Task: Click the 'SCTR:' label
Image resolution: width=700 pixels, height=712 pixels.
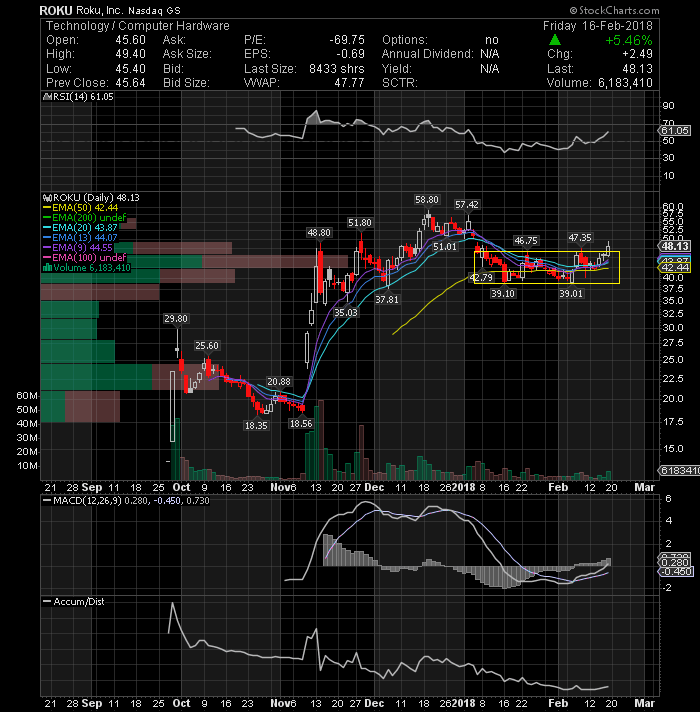Action: 399,83
